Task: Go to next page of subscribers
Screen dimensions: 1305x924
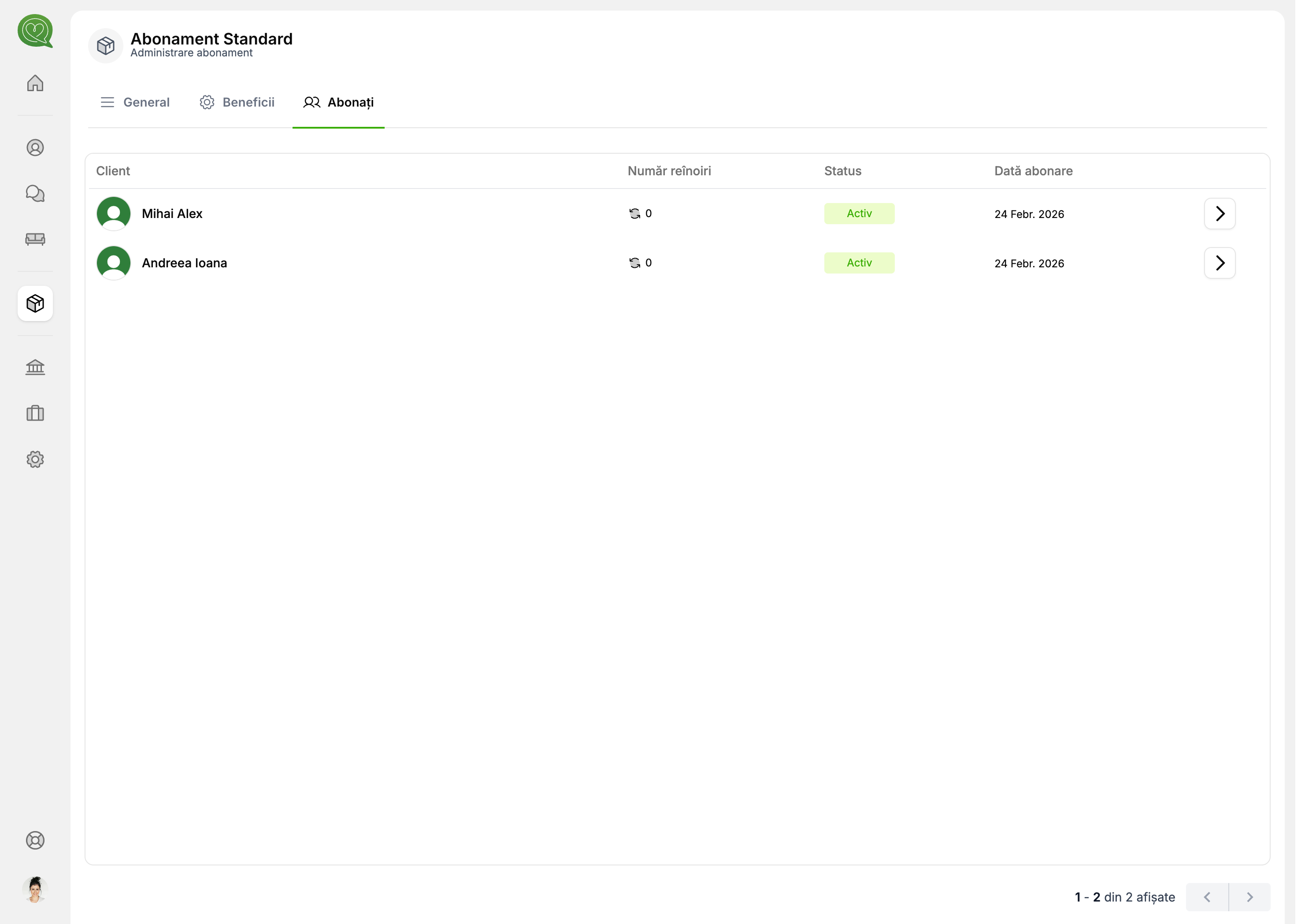Action: point(1251,897)
